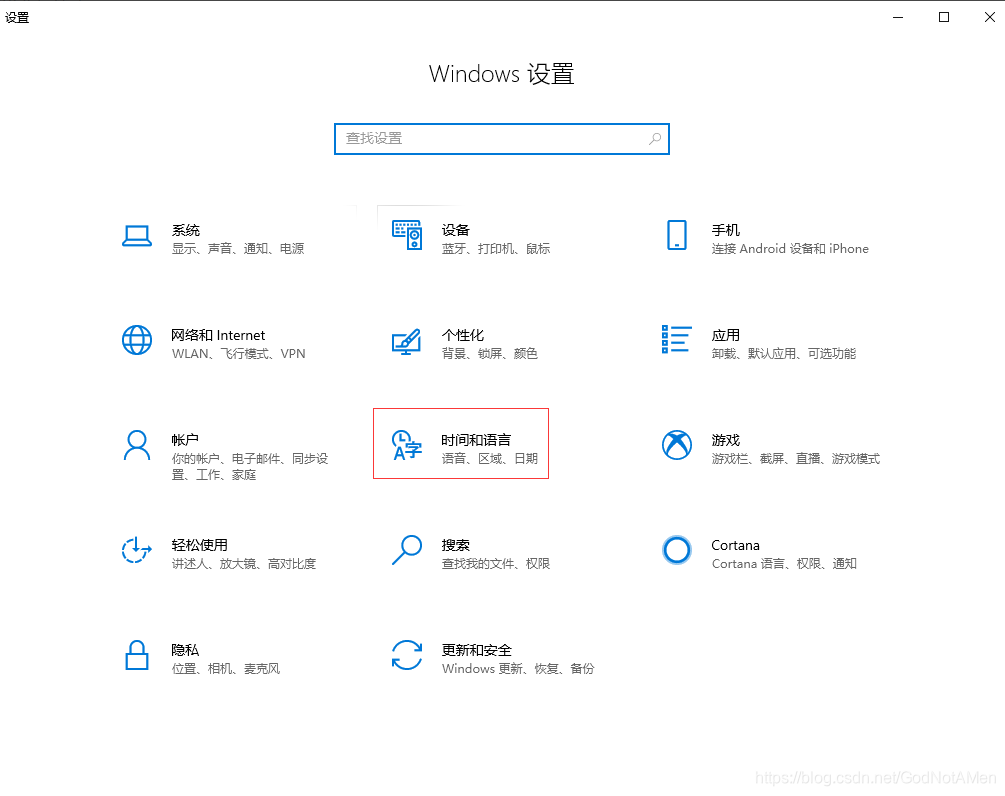Open the 搜索 (Search) settings icon

click(407, 550)
